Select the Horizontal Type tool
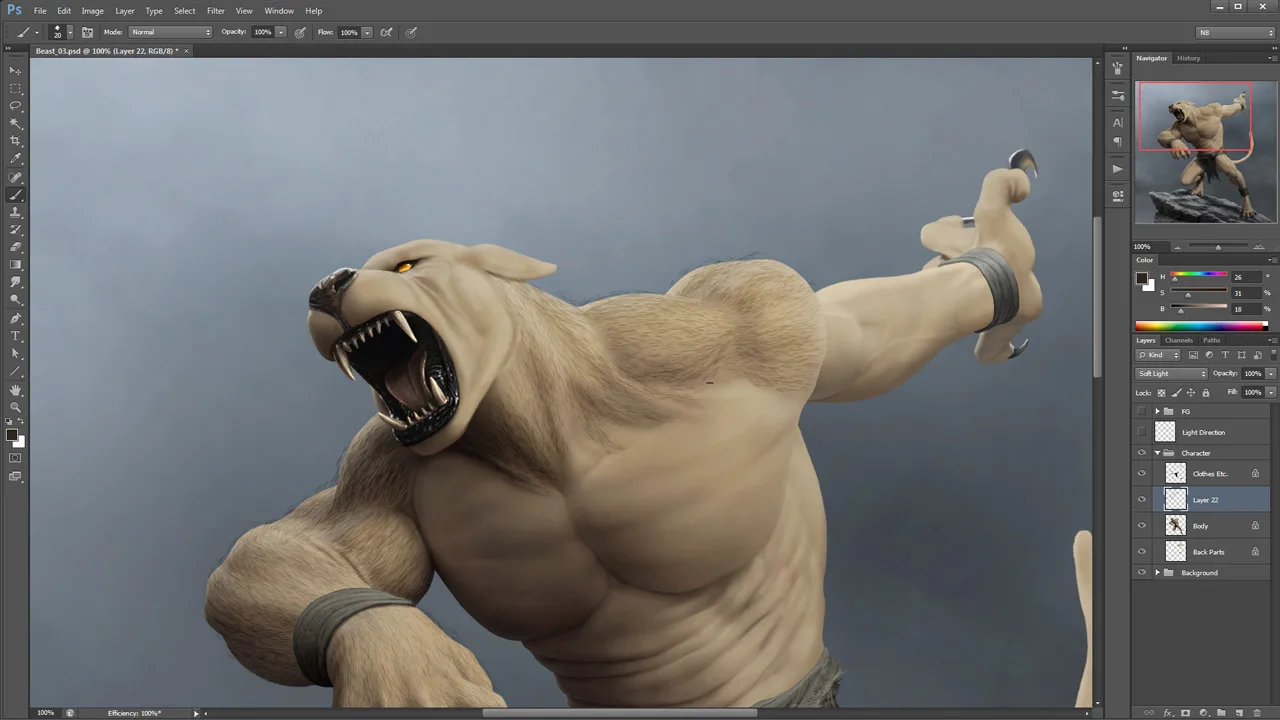This screenshot has height=720, width=1280. pyautogui.click(x=15, y=337)
